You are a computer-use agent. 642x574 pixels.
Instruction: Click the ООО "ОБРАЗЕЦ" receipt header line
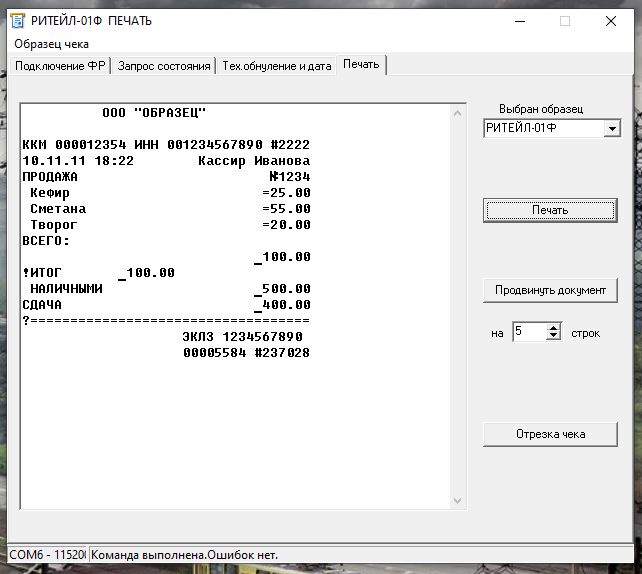point(154,113)
